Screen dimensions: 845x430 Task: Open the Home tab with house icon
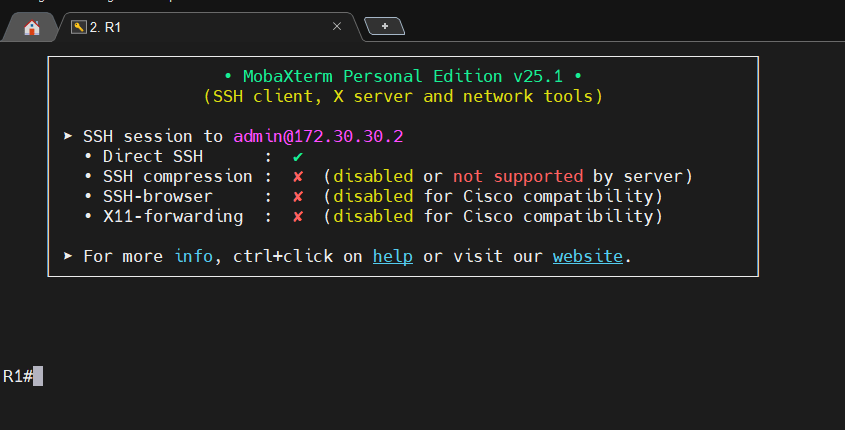click(x=31, y=27)
